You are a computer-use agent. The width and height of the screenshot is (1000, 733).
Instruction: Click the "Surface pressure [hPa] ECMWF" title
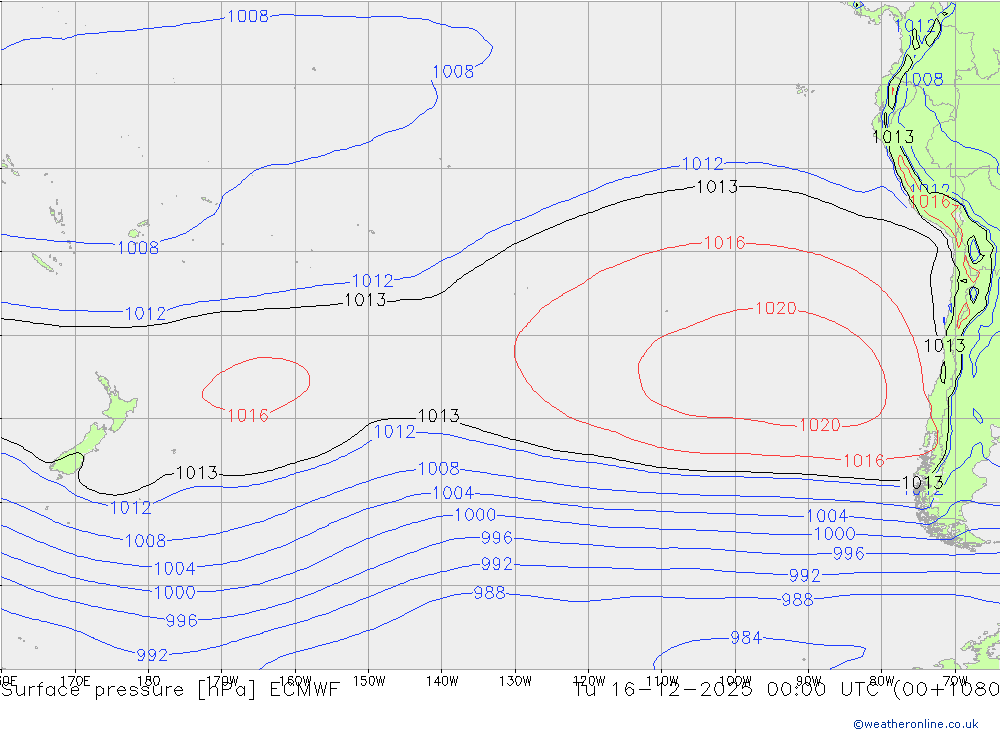click(170, 690)
